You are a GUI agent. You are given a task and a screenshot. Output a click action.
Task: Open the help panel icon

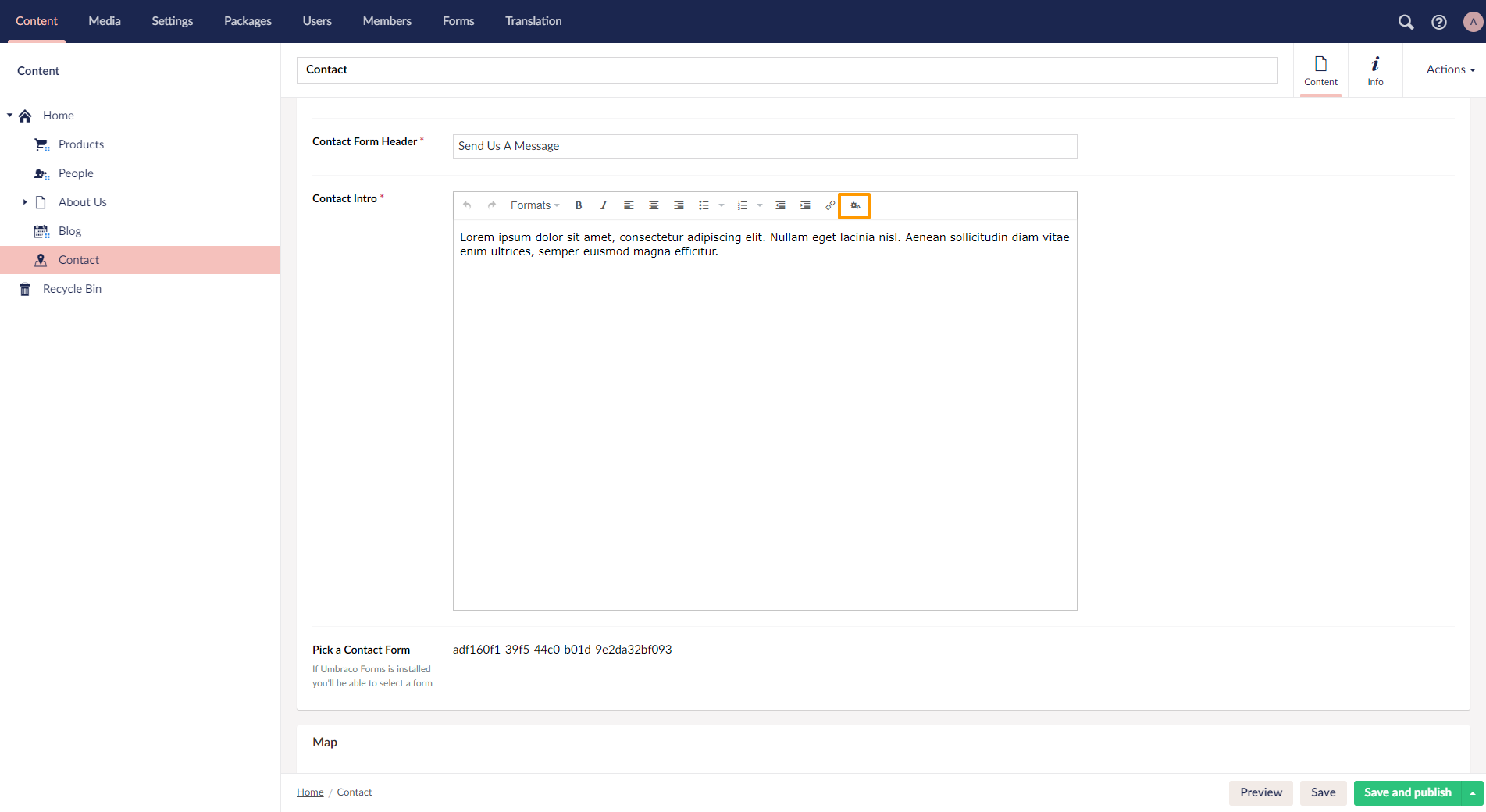pos(1439,22)
